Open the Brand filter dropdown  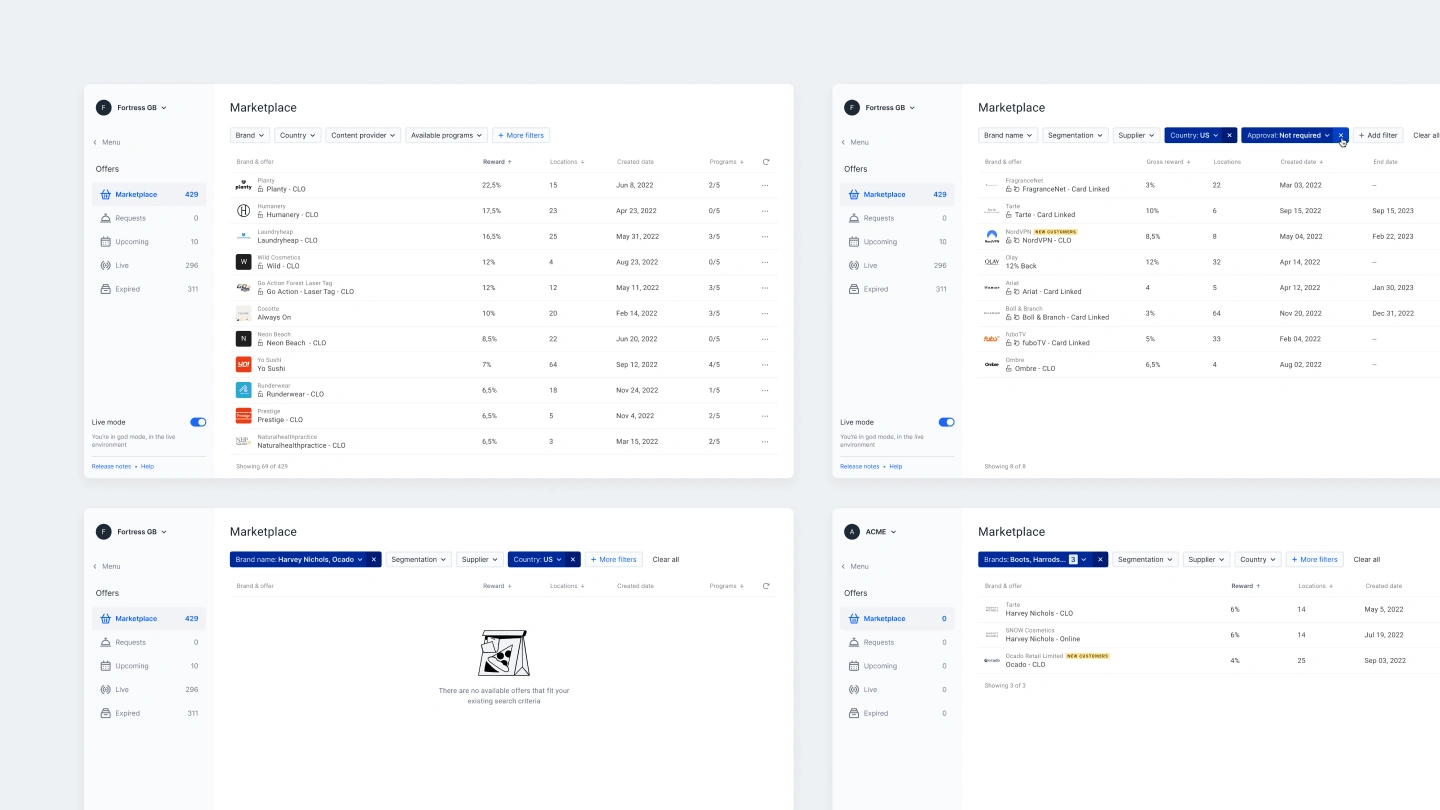point(250,135)
